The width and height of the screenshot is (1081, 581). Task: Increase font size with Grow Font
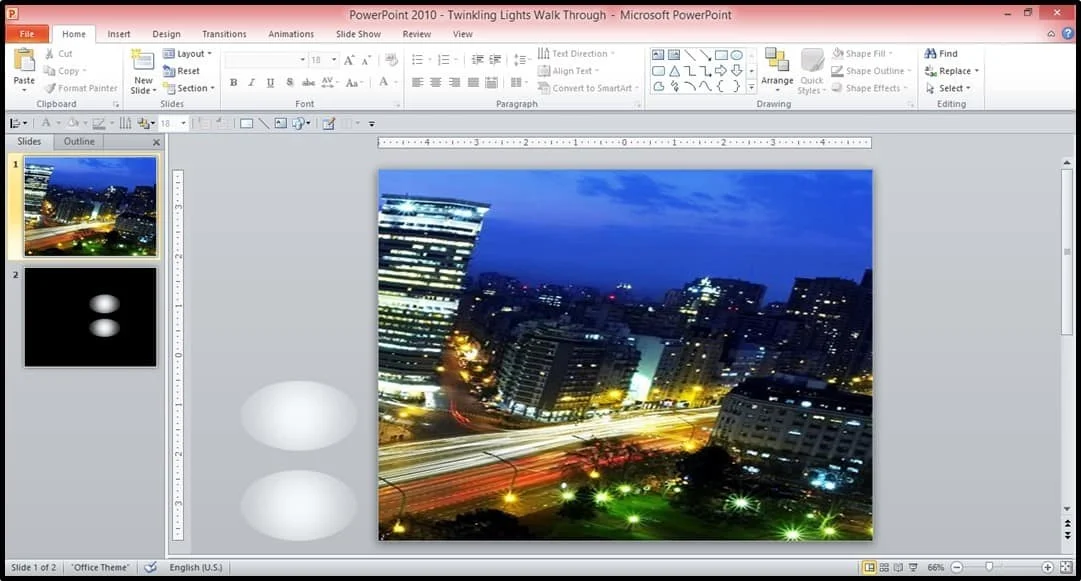349,60
